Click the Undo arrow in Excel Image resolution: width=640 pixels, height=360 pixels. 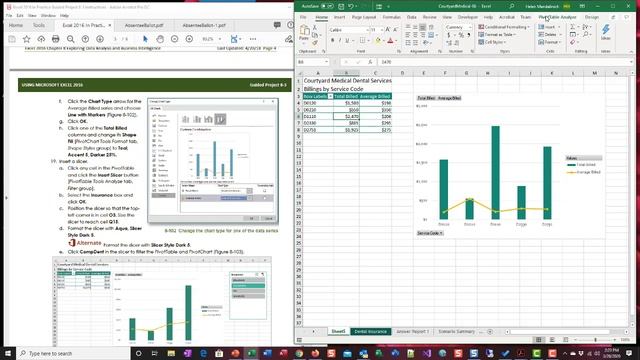pos(351,6)
